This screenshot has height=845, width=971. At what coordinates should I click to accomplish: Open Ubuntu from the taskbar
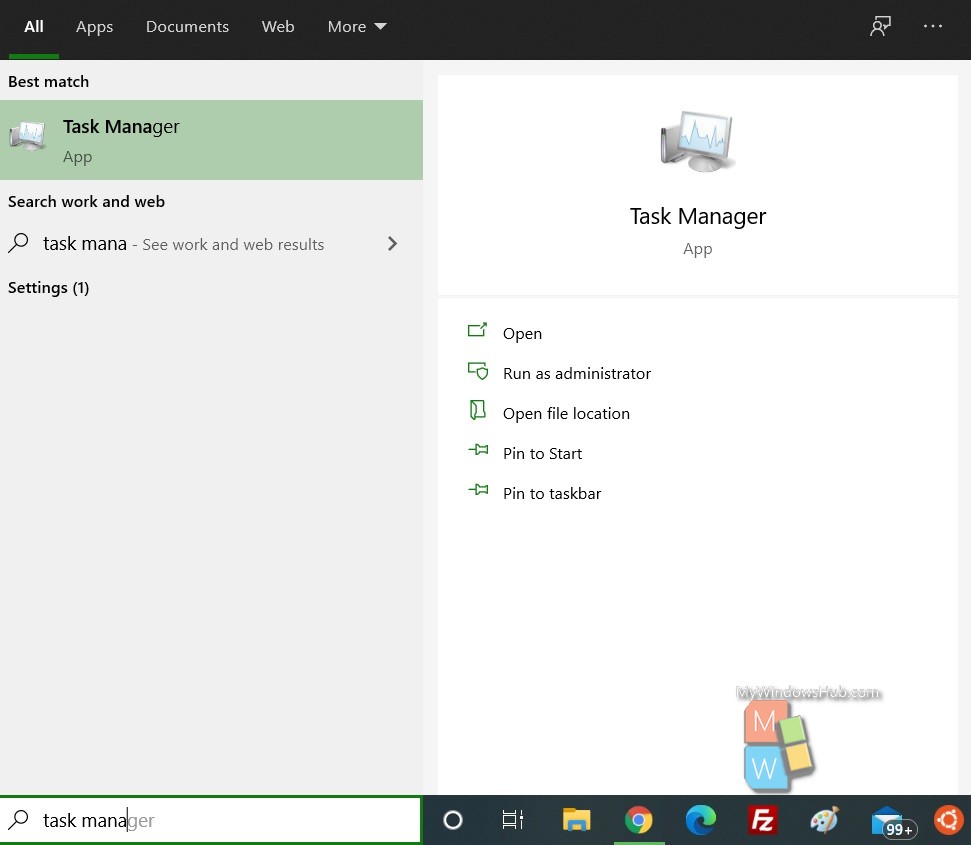948,820
